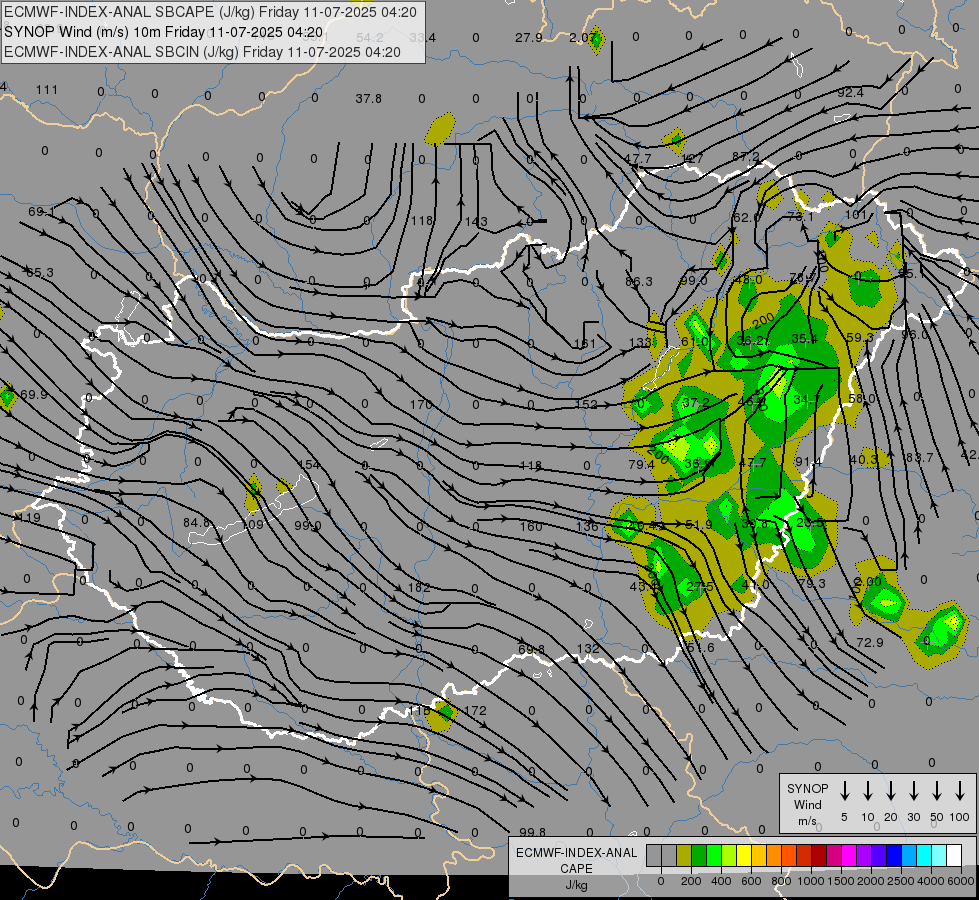The width and height of the screenshot is (979, 900).
Task: Click the 154 grid value on the map
Action: click(x=309, y=465)
